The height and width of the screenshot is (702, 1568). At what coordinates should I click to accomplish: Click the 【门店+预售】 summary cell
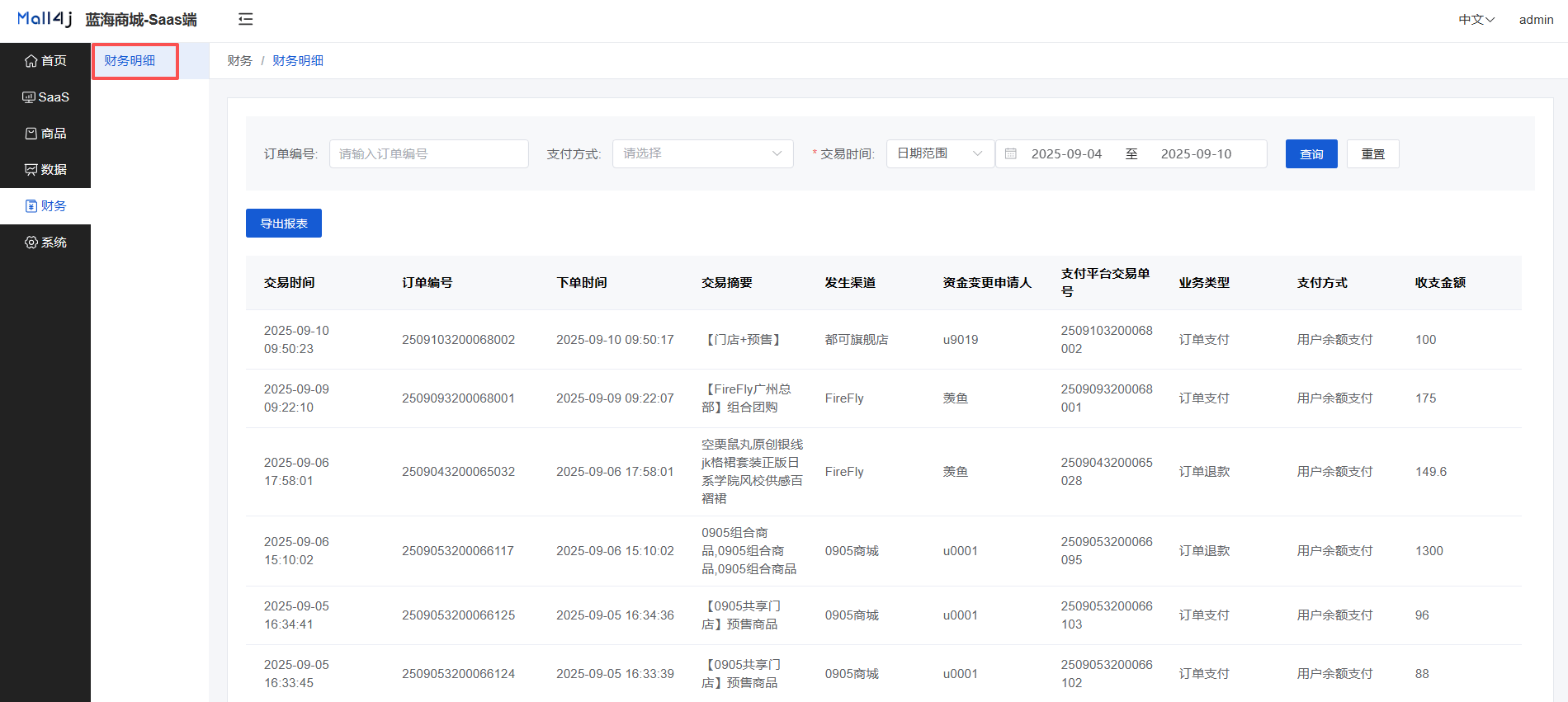tap(744, 340)
